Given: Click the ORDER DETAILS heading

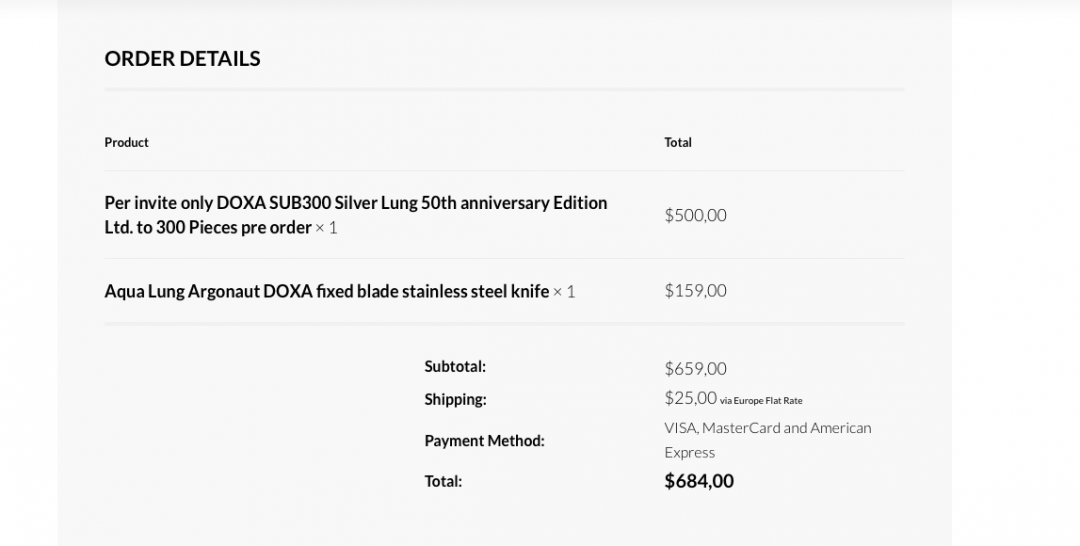Looking at the screenshot, I should click(x=182, y=59).
